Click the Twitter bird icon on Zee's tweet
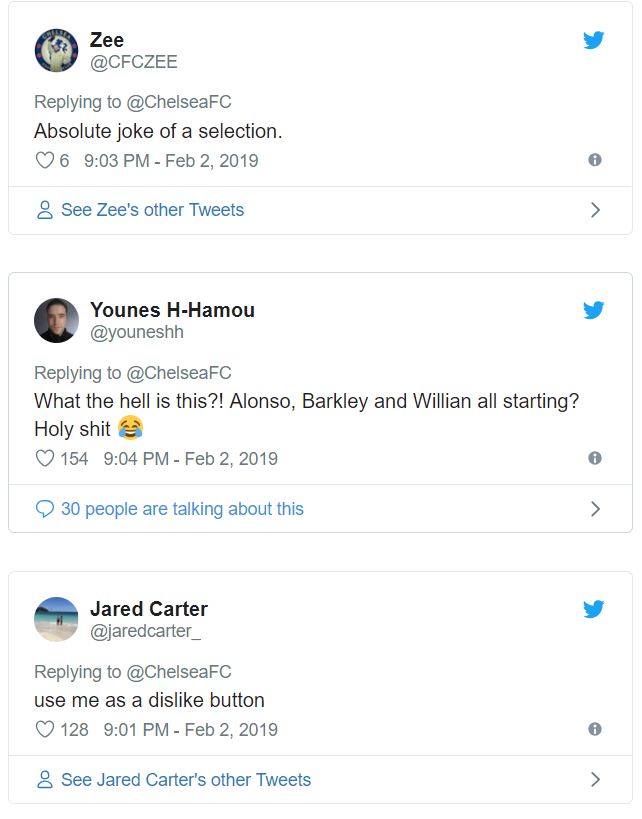Image resolution: width=642 pixels, height=819 pixels. point(594,40)
